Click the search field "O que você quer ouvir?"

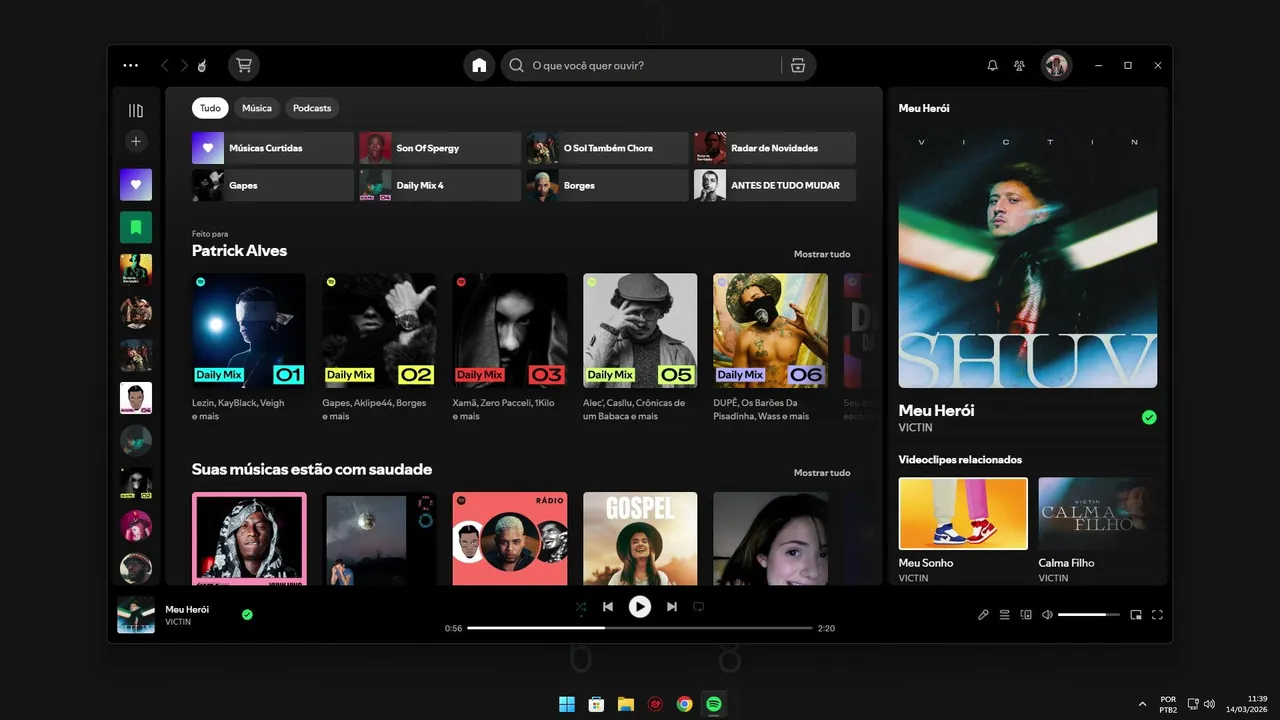[x=640, y=66]
